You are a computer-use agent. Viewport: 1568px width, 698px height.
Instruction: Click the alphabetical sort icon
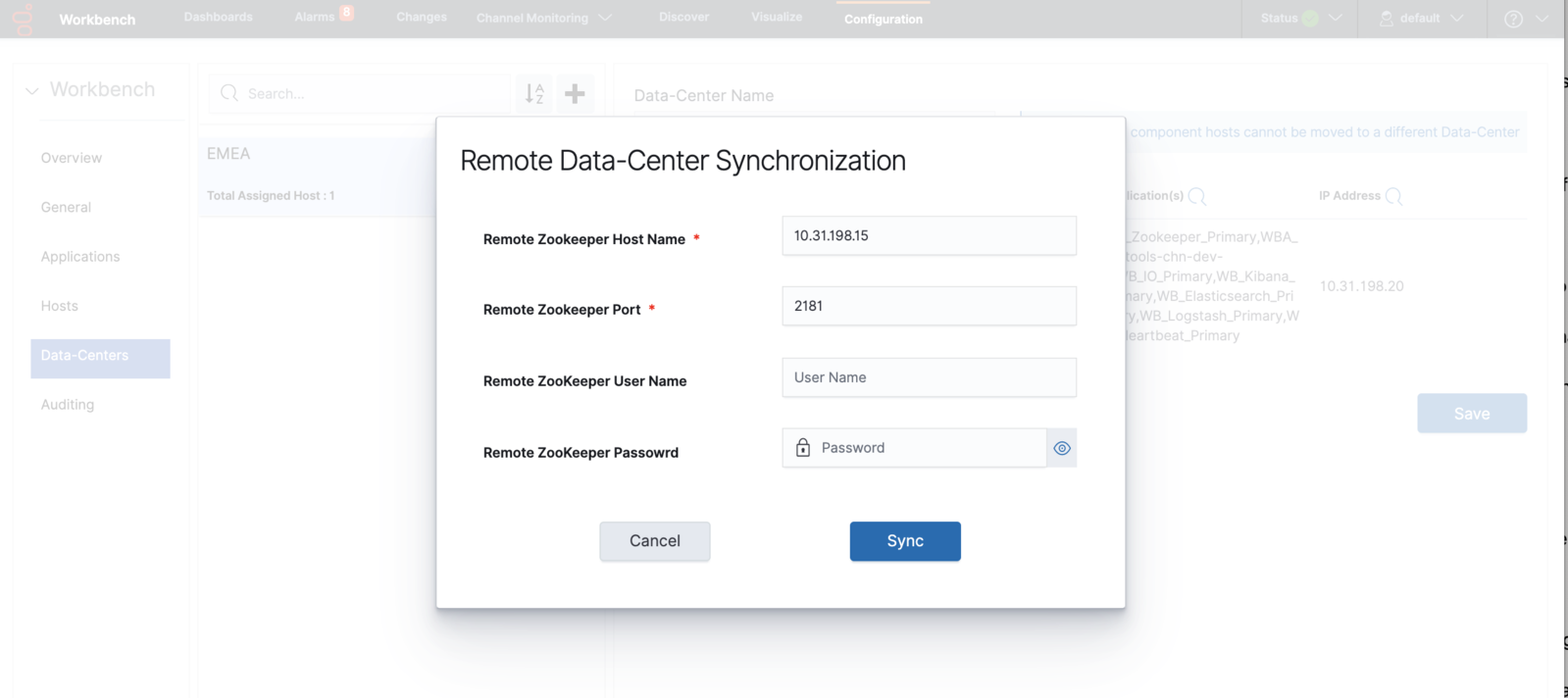tap(534, 93)
